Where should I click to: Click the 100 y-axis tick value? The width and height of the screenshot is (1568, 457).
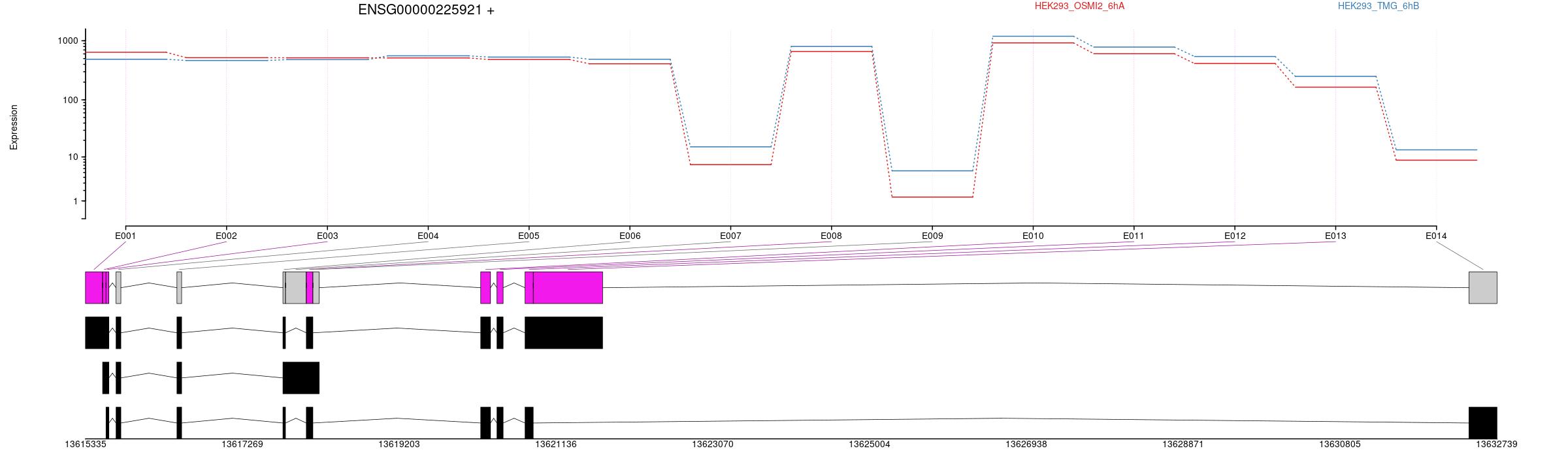click(x=70, y=100)
